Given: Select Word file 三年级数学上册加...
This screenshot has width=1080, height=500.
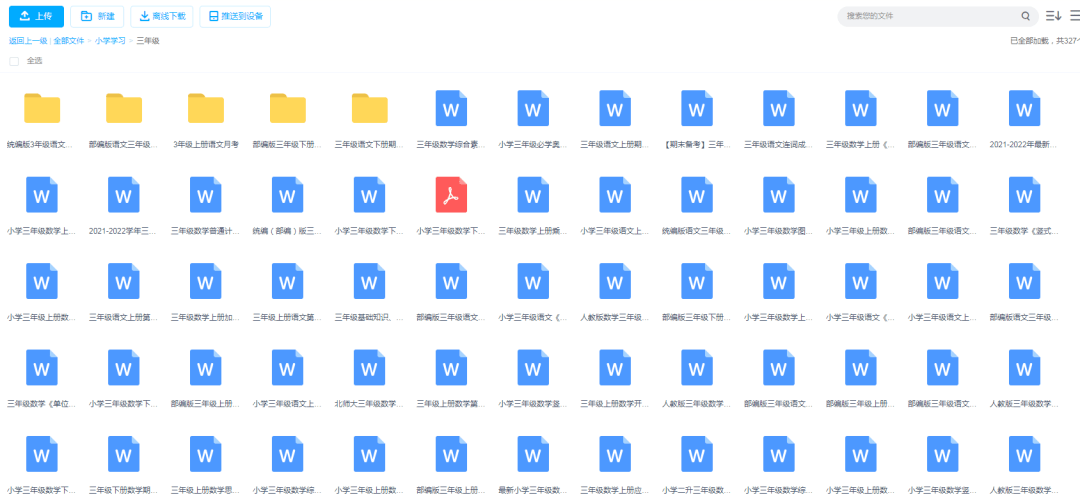Looking at the screenshot, I should pos(206,281).
